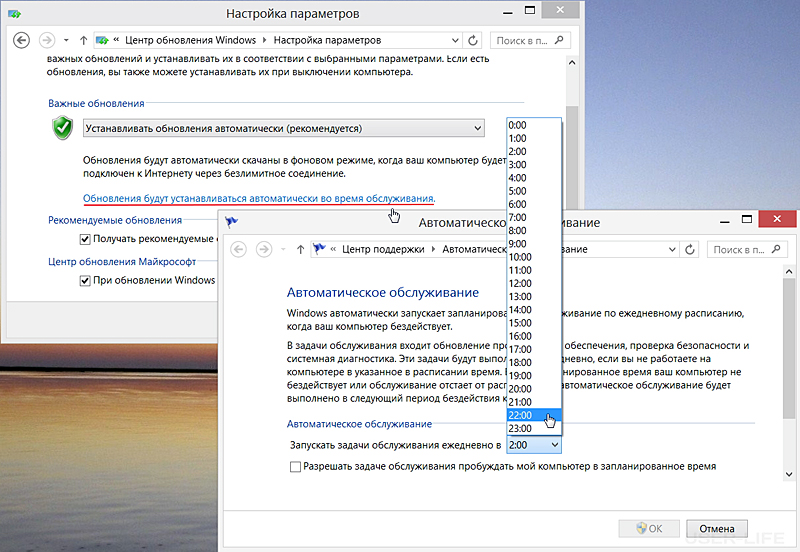Open recent locations in Настройка параметров window
Screen dimensions: 800x552
(66, 40)
